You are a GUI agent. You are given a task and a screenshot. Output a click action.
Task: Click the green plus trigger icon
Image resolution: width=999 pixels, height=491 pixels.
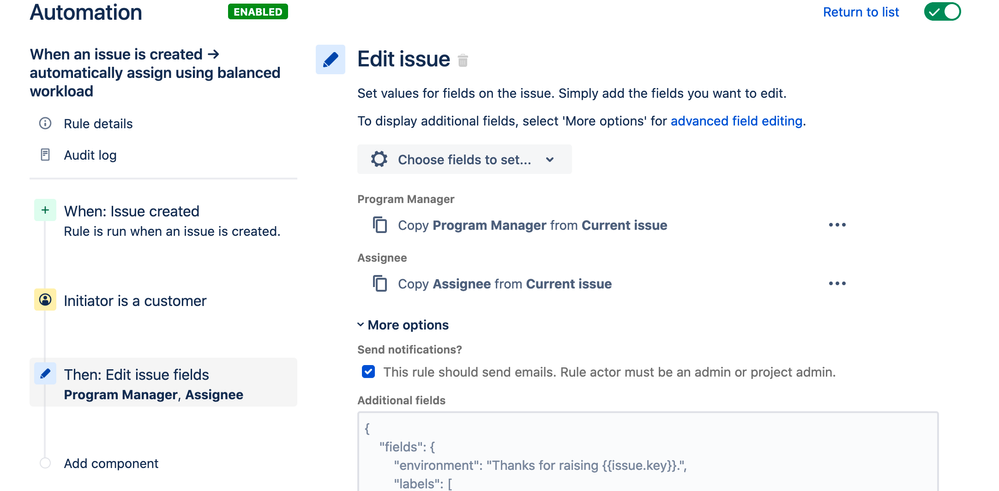point(45,211)
